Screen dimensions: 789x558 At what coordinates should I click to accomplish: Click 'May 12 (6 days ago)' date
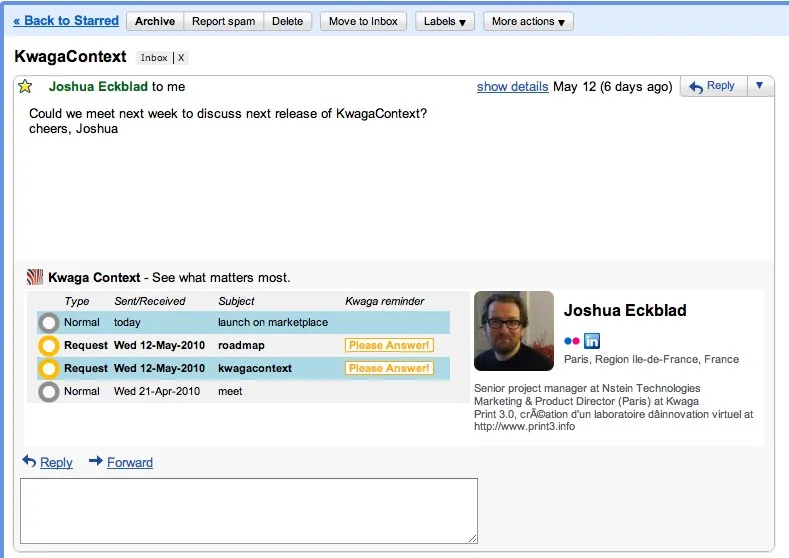click(x=612, y=87)
